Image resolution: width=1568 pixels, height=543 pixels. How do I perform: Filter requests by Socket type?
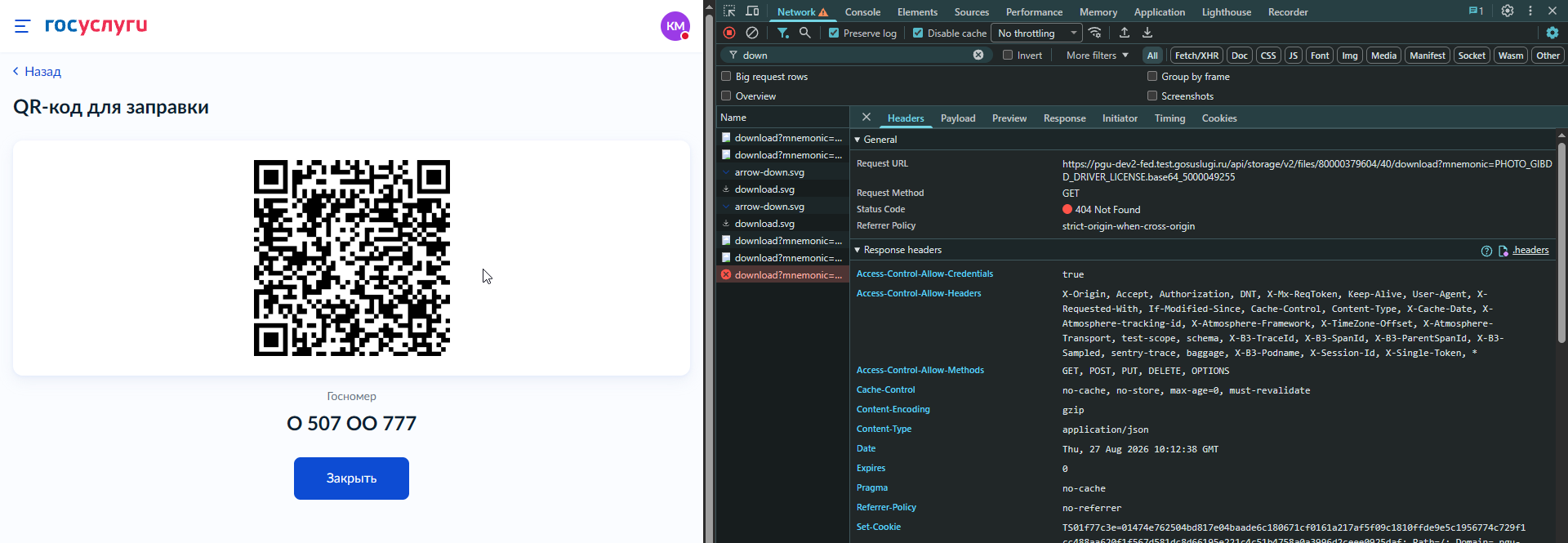click(1472, 55)
